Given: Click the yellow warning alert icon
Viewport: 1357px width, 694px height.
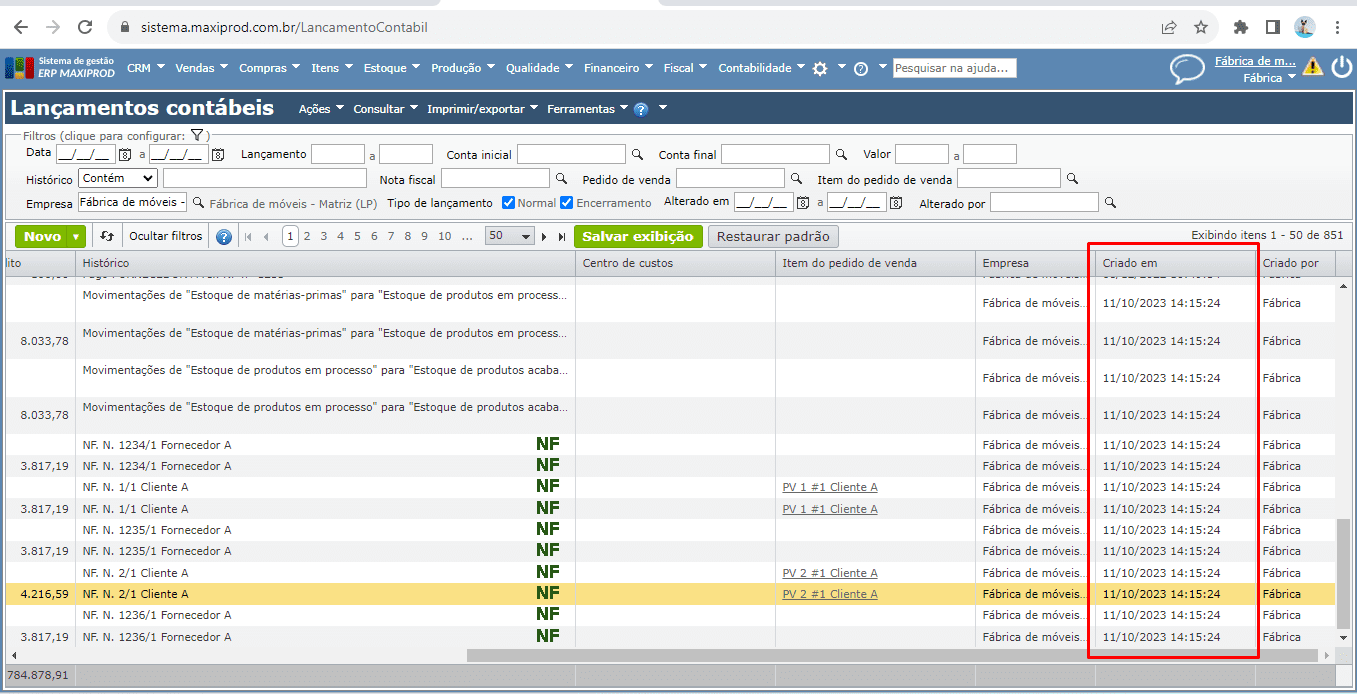Looking at the screenshot, I should pos(1312,67).
